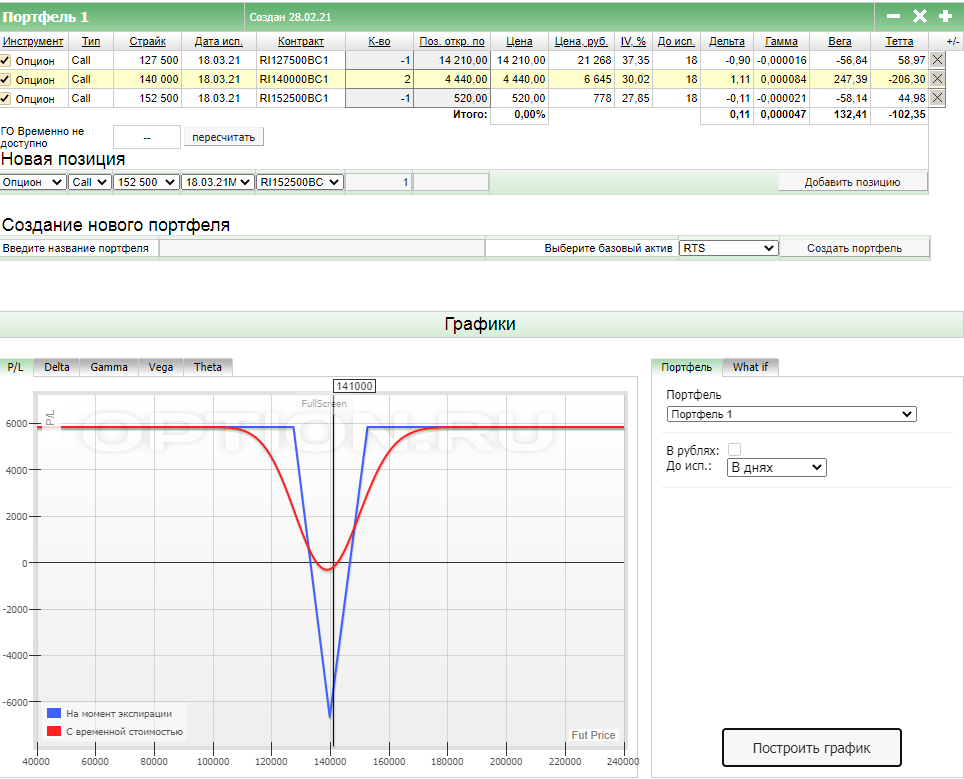Click open price cell 4 440,00

click(x=452, y=79)
